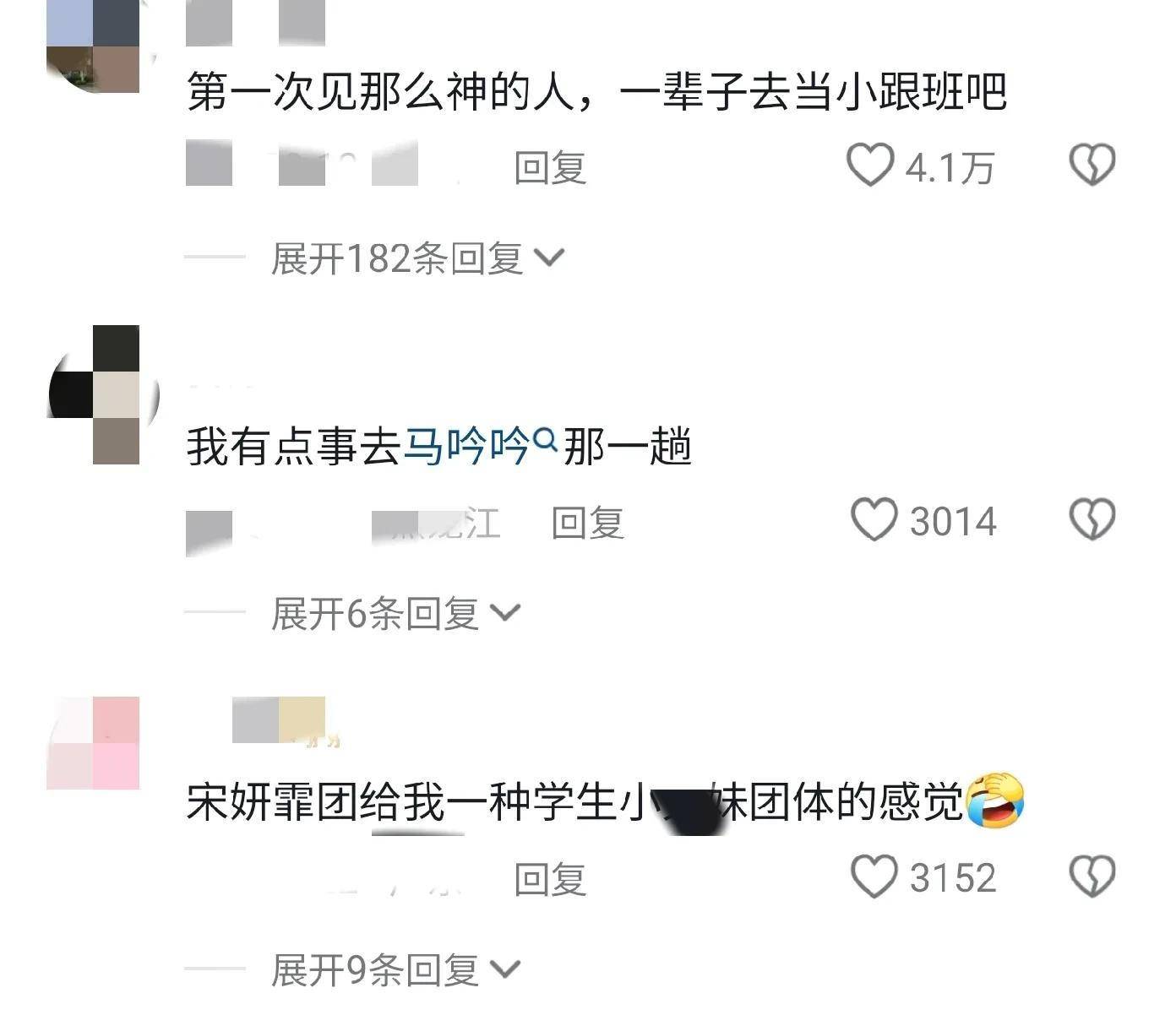Open the 第一次见那么神的人 comment text
Viewport: 1176px width, 1015px height.
pos(596,91)
